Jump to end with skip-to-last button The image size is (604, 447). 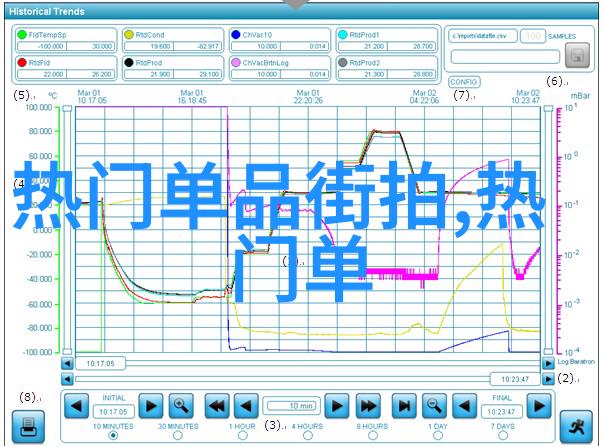coord(404,405)
